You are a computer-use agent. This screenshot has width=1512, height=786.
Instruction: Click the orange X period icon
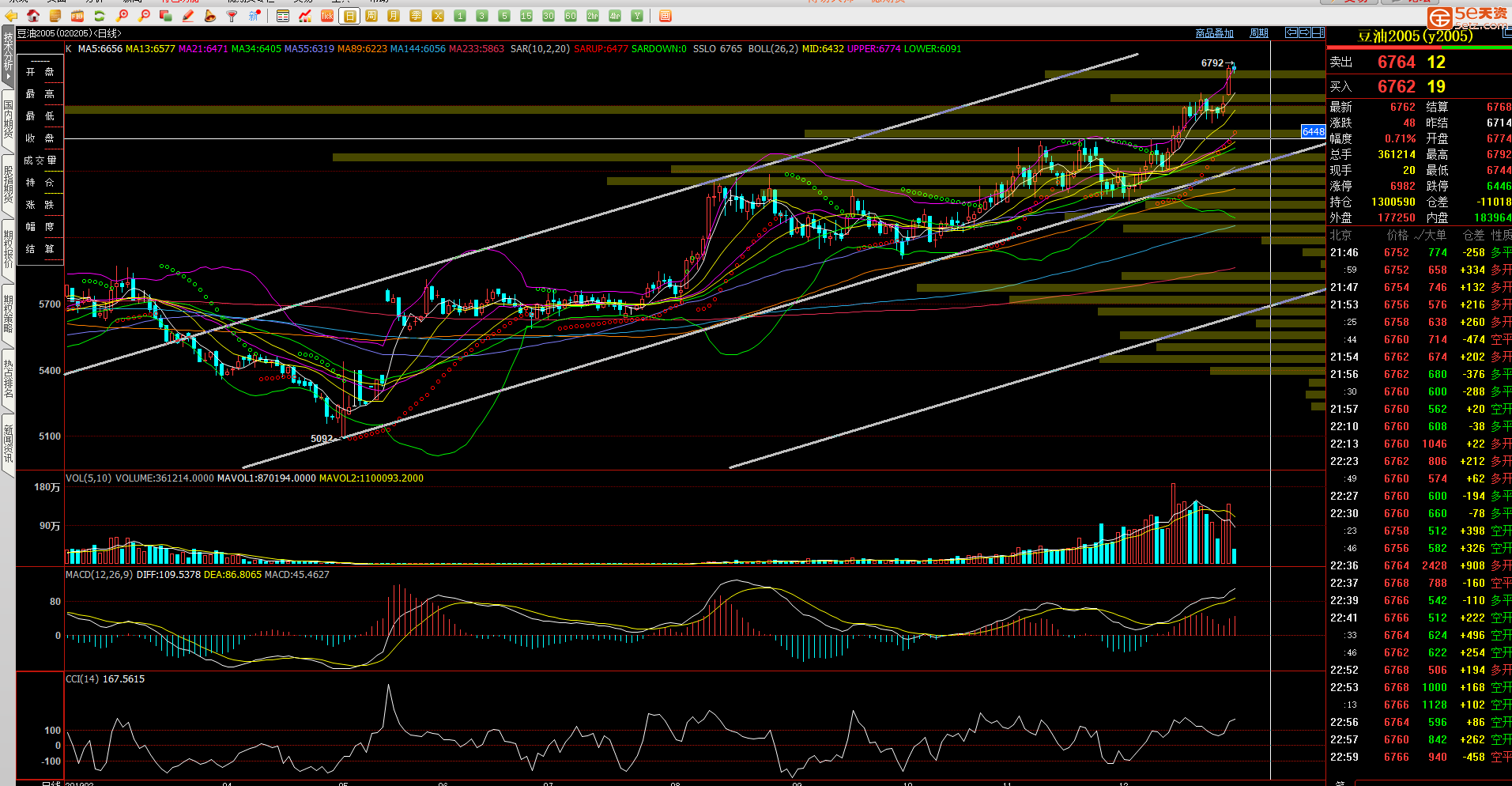point(438,16)
